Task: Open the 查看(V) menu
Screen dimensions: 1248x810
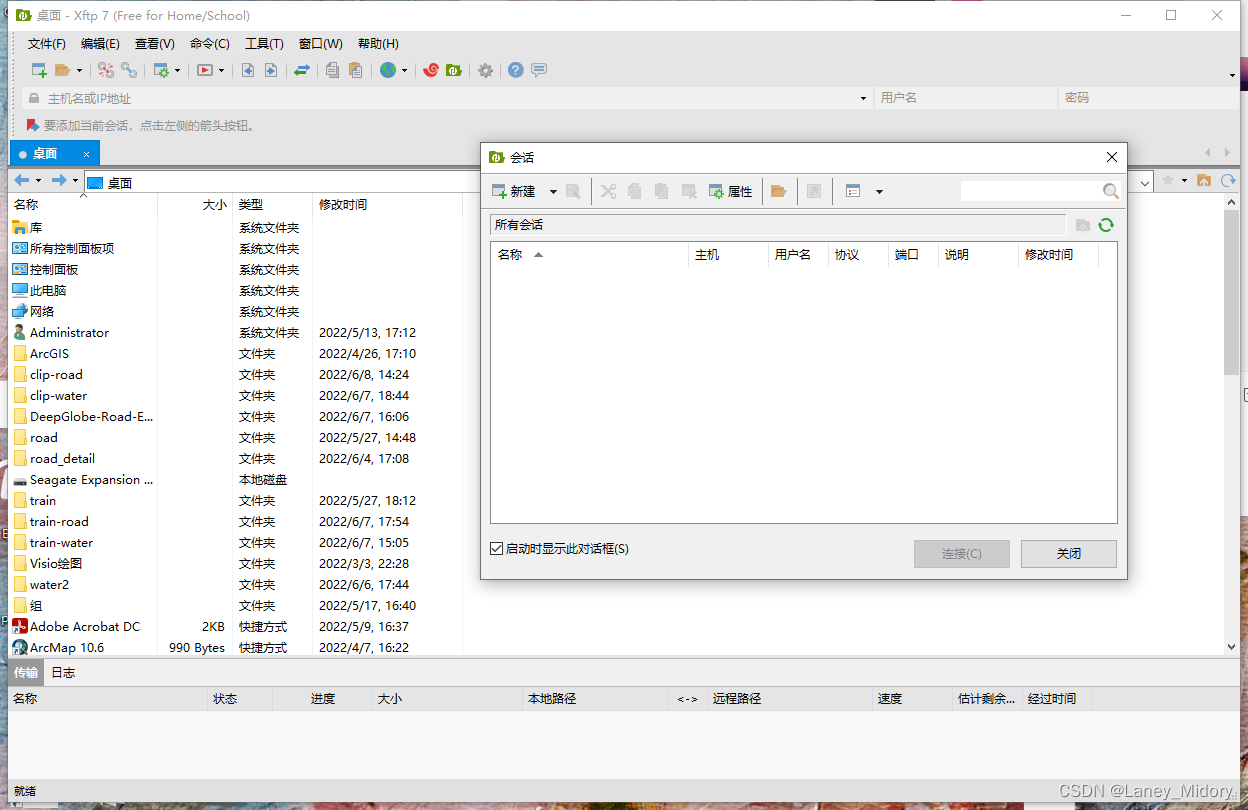Action: tap(155, 43)
